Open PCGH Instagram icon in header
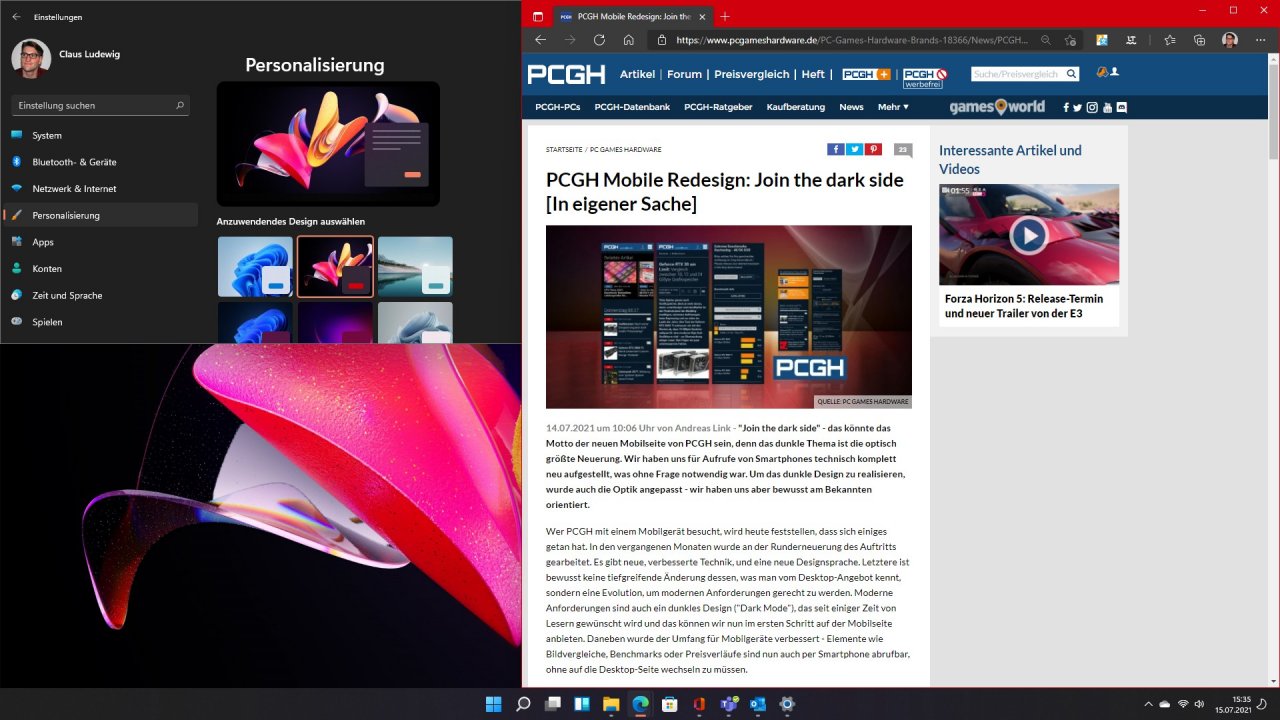The height and width of the screenshot is (720, 1280). (x=1093, y=107)
